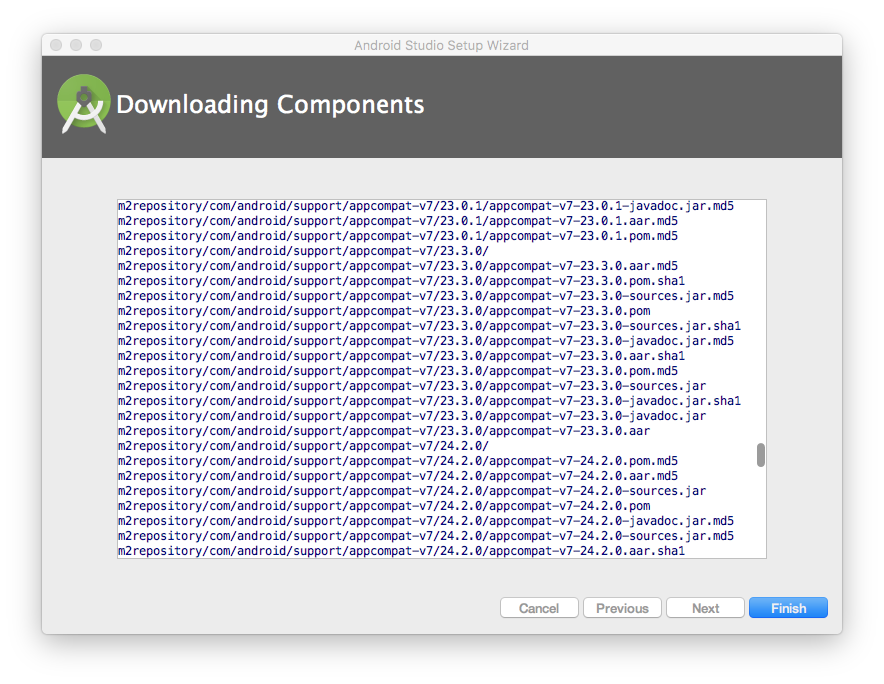Click the 'Android Studio Setup Wizard' title
This screenshot has height=684, width=884.
[441, 45]
